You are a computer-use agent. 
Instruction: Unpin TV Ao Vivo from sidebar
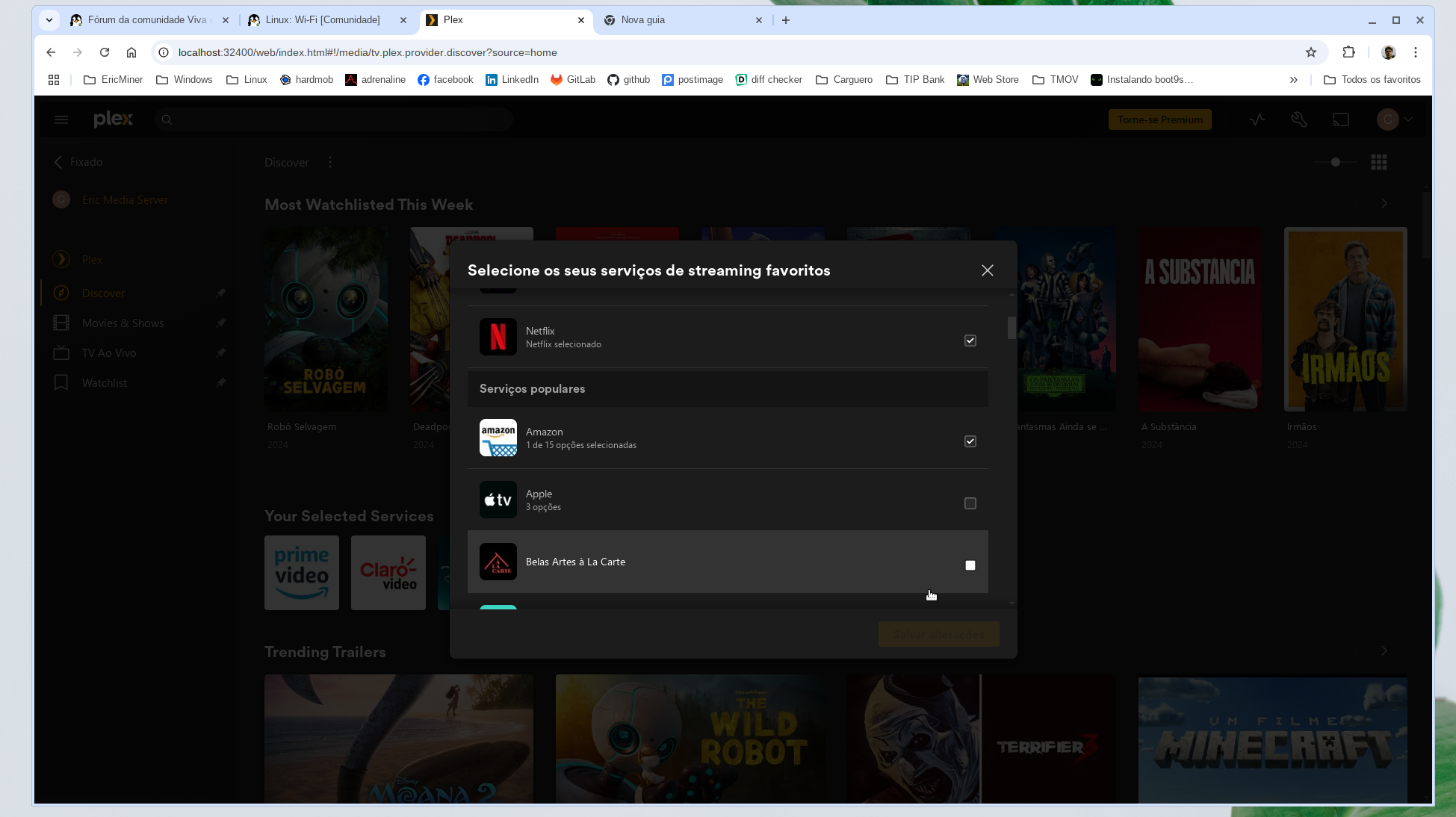pos(221,352)
